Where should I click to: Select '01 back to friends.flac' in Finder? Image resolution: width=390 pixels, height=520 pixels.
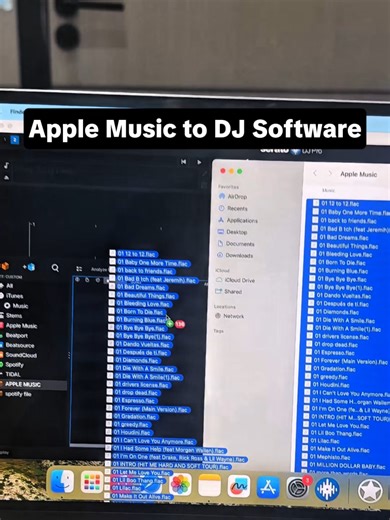(x=348, y=221)
